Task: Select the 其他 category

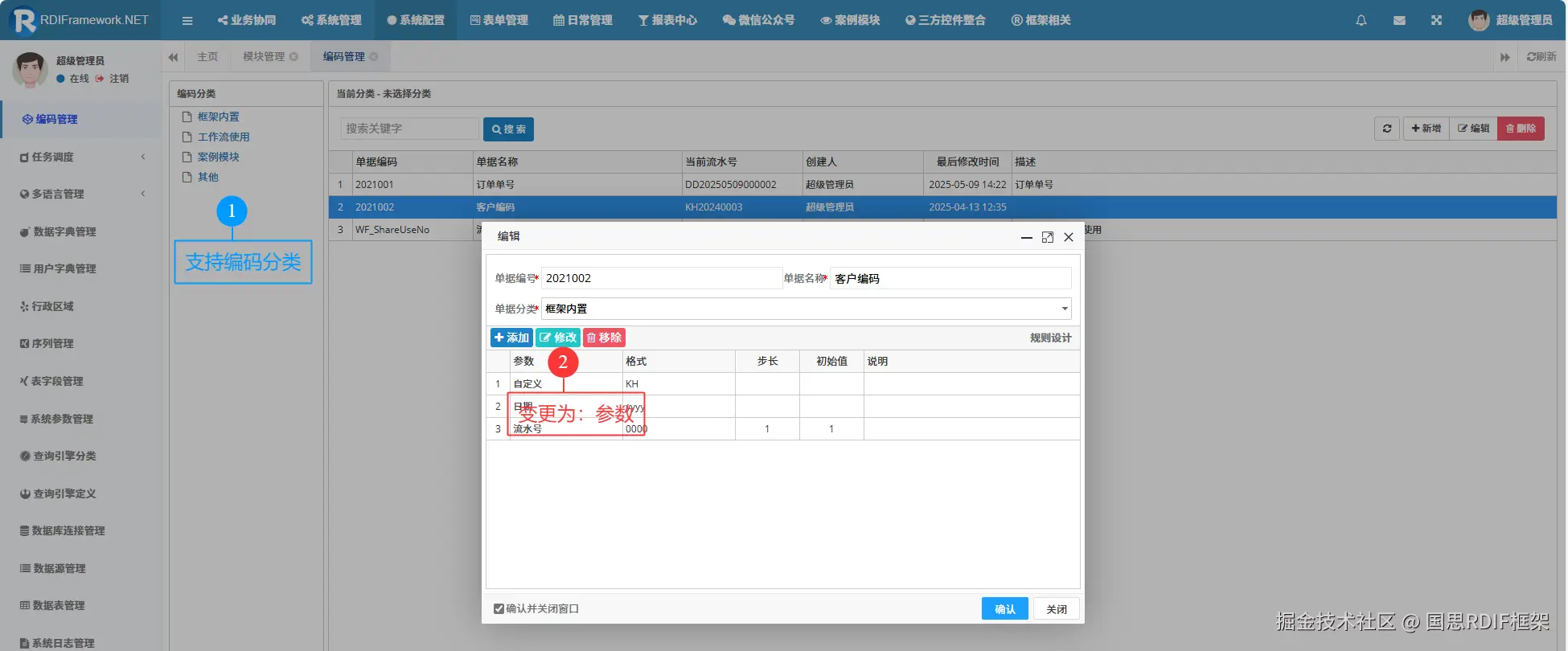Action: pyautogui.click(x=207, y=177)
